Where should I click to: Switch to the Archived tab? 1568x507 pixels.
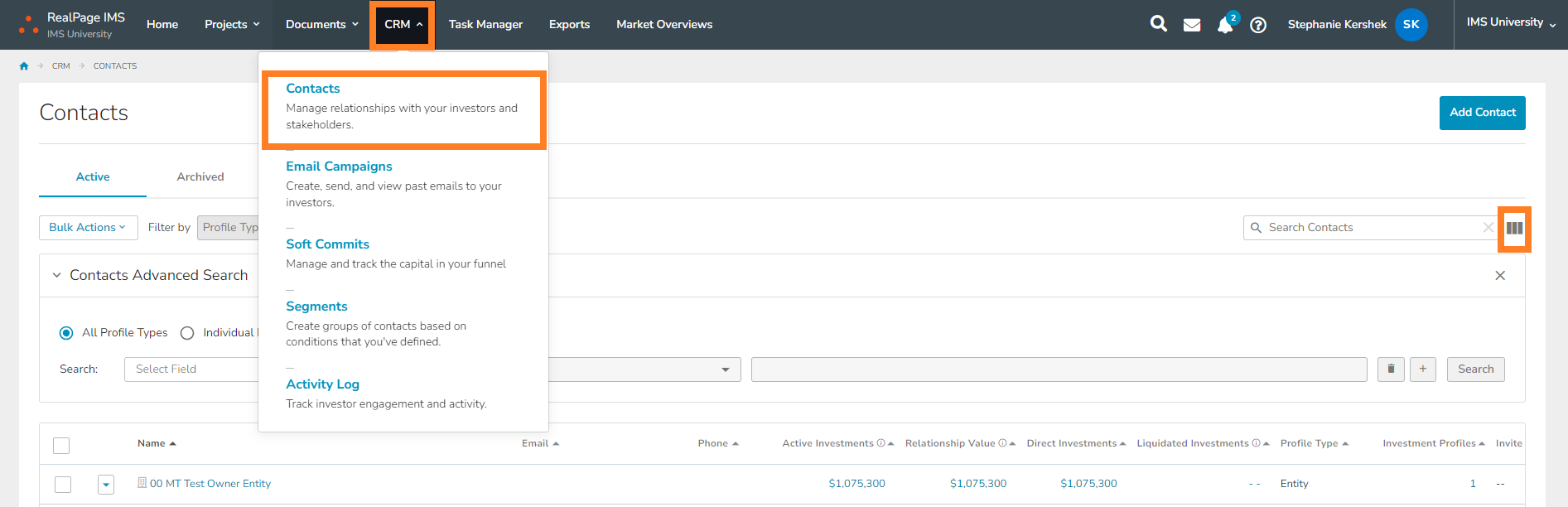[200, 177]
